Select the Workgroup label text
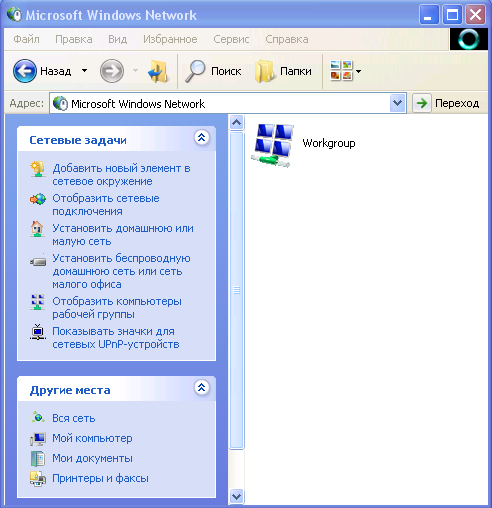The width and height of the screenshot is (492, 508). [x=329, y=143]
